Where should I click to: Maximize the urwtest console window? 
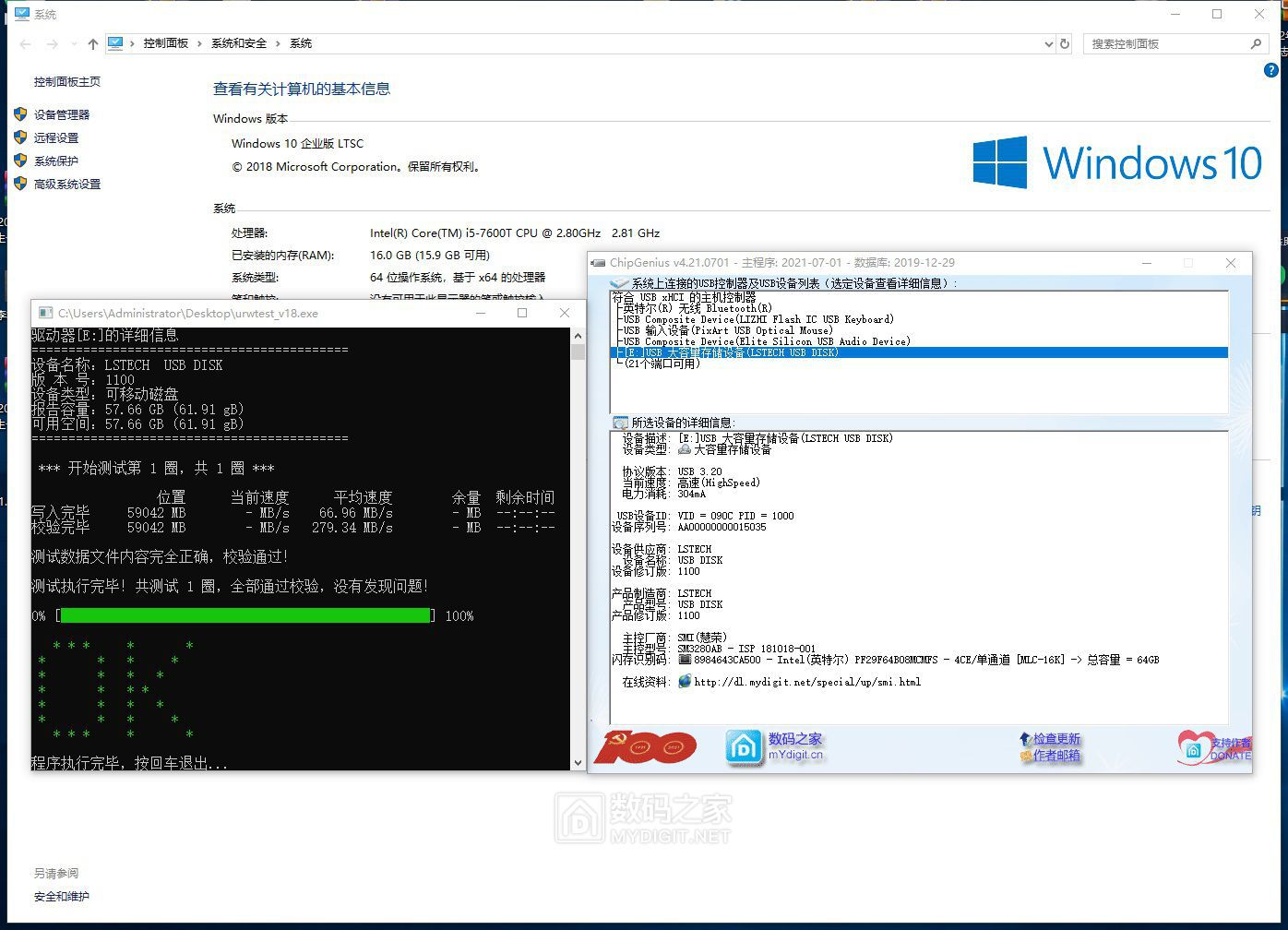(522, 313)
